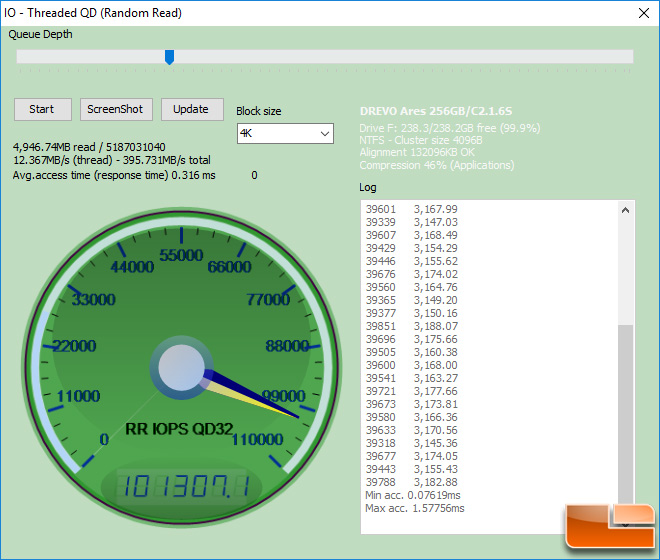Select log row 39365 3,149.20

411,300
